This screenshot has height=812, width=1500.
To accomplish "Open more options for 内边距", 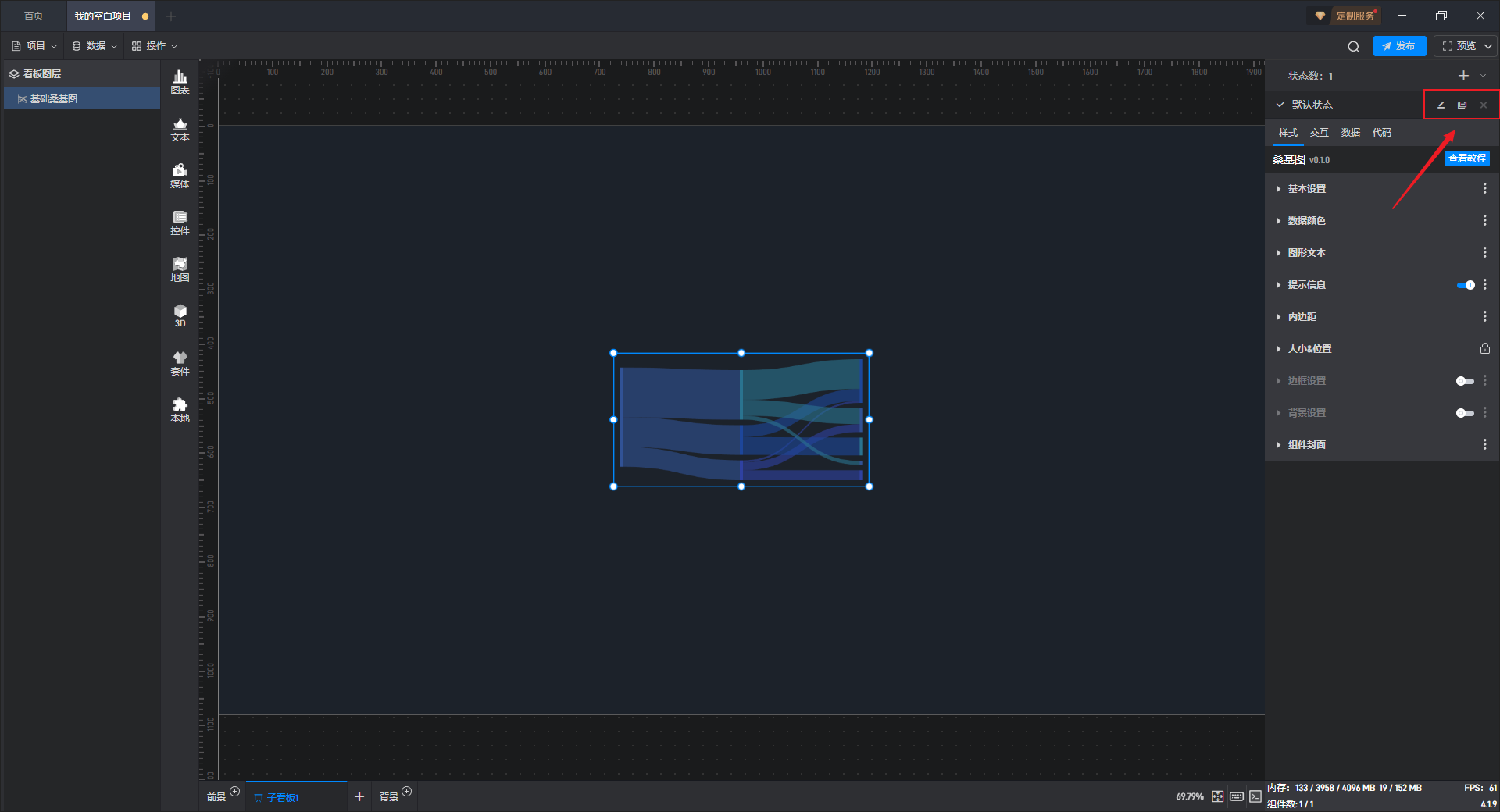I will point(1484,317).
